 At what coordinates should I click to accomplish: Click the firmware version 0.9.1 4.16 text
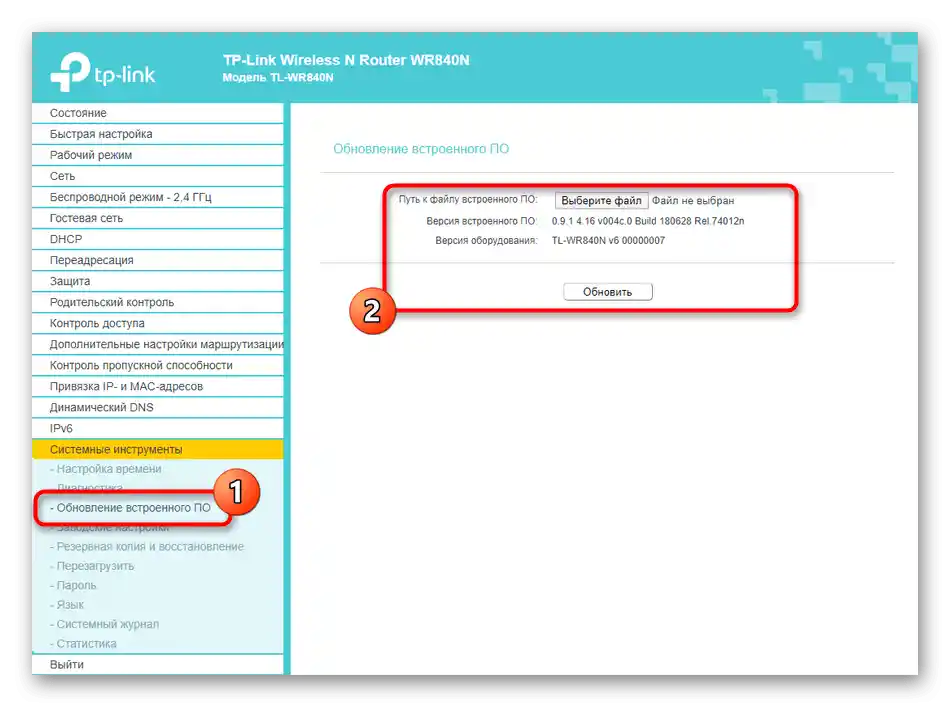648,221
